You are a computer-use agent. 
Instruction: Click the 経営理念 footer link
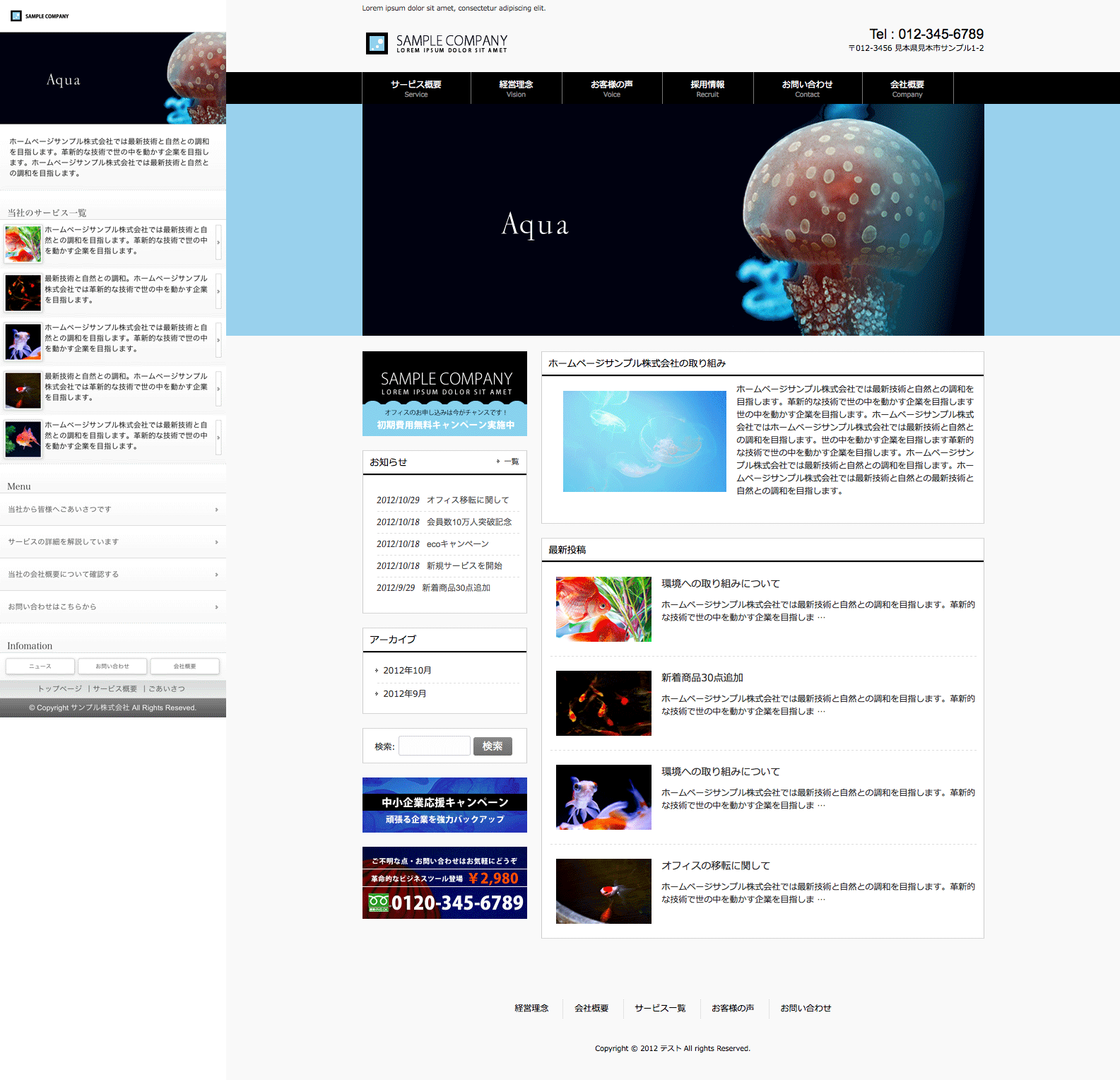pos(531,1009)
